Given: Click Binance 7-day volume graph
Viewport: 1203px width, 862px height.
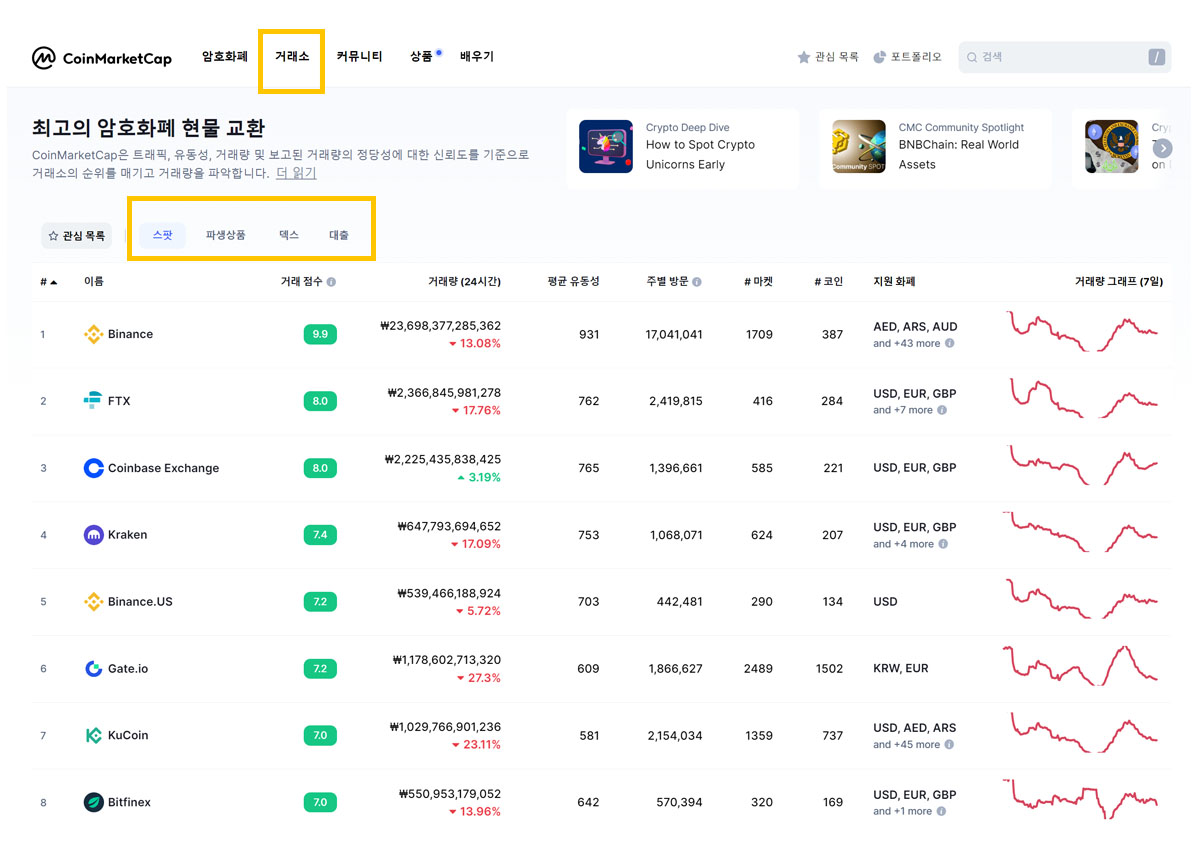Looking at the screenshot, I should 1082,332.
